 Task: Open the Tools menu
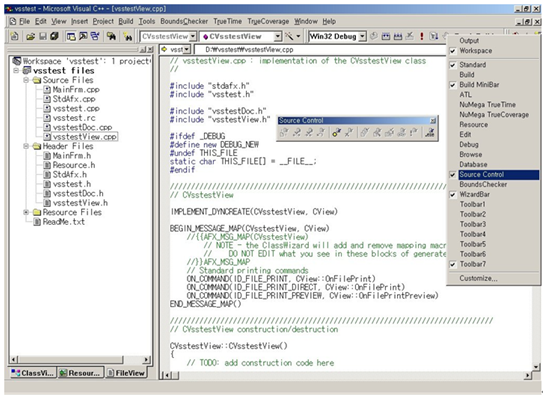coord(147,22)
